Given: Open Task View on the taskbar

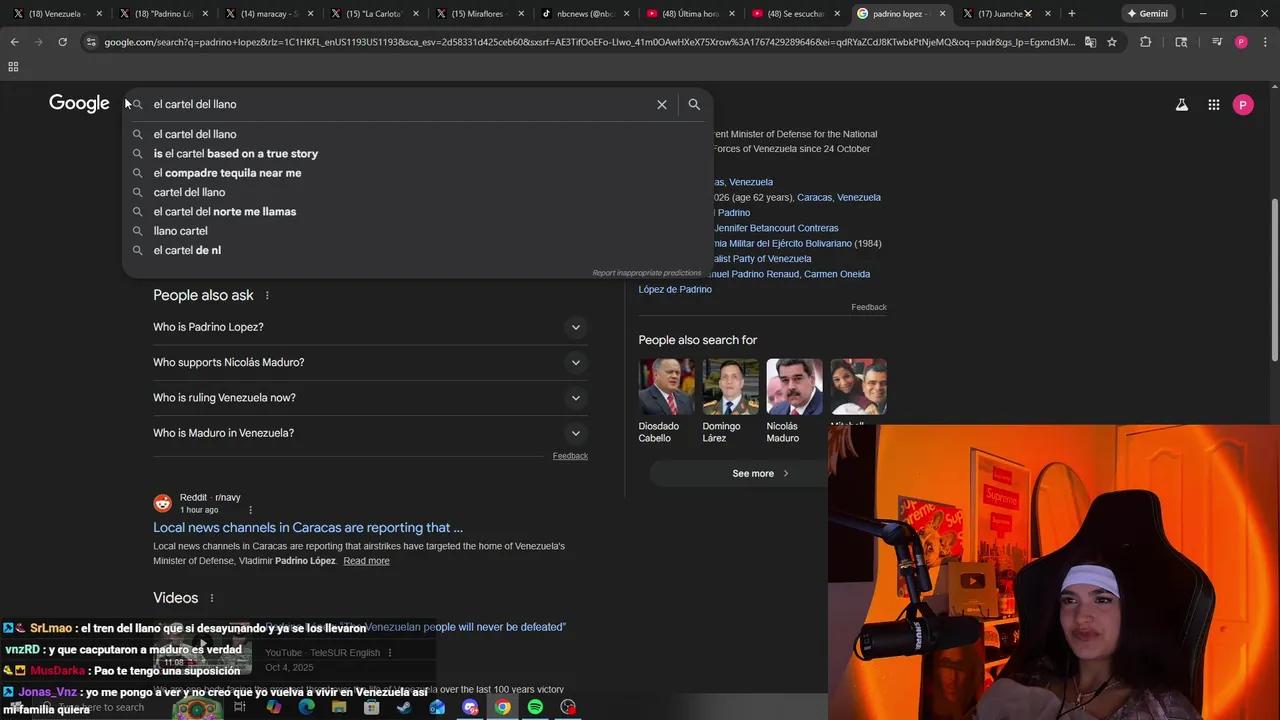Looking at the screenshot, I should 240,707.
